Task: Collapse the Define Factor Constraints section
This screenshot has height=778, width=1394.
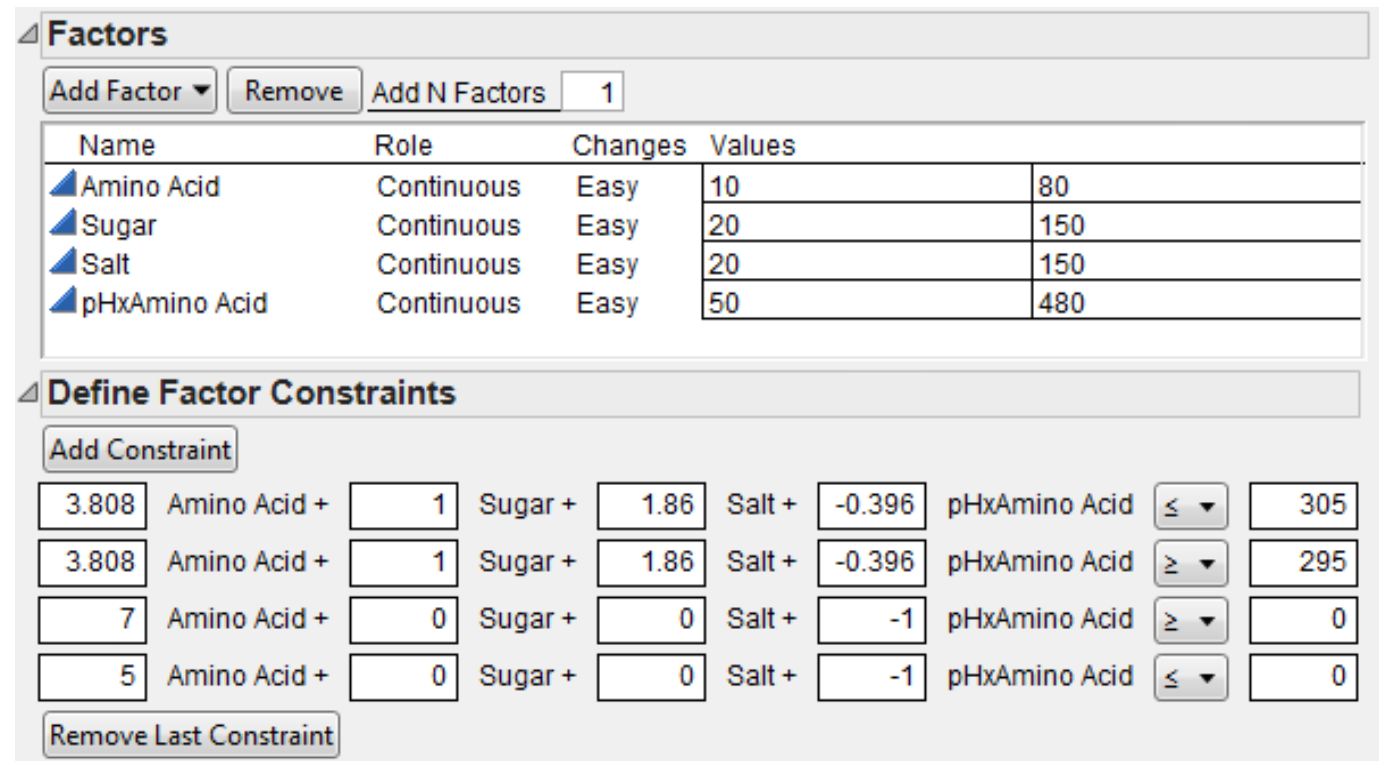Action: 31,393
